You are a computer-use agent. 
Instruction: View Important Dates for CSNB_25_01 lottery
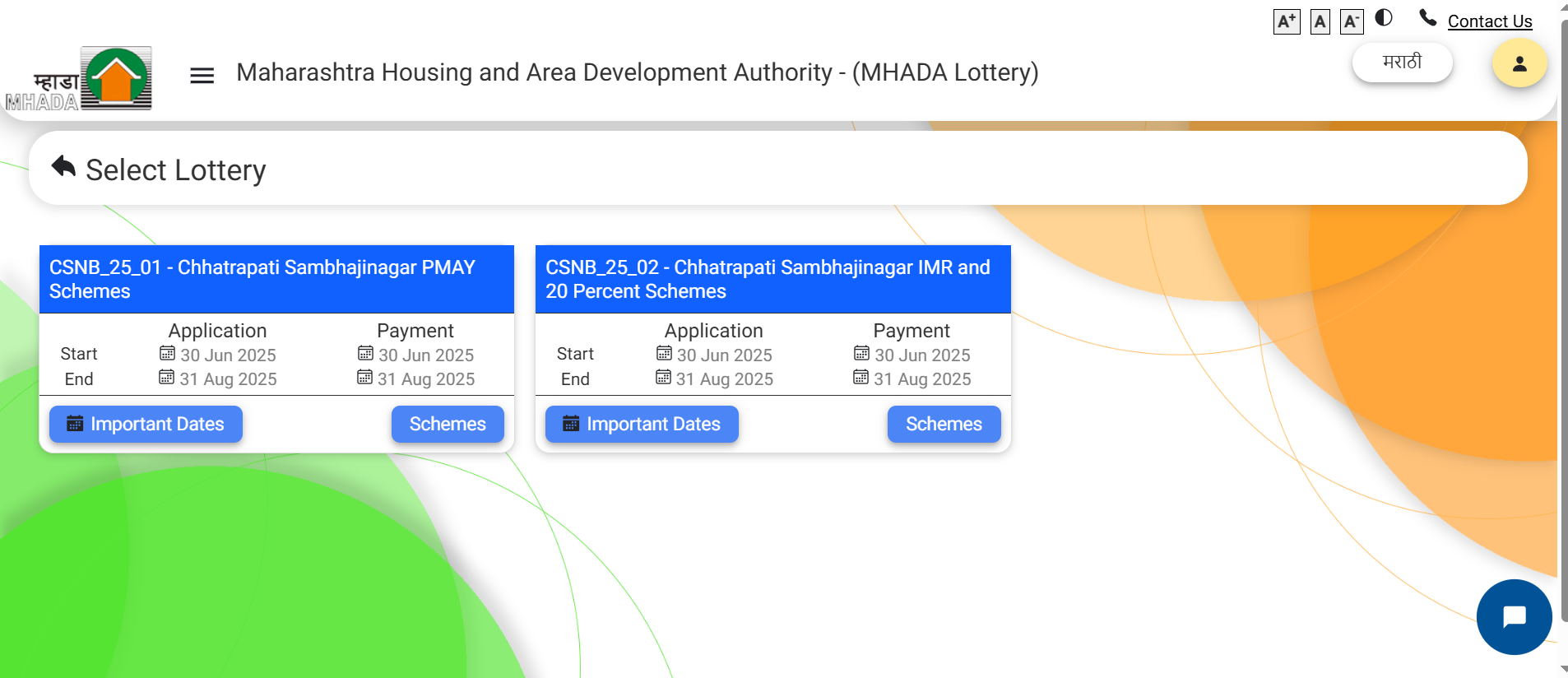[x=146, y=424]
